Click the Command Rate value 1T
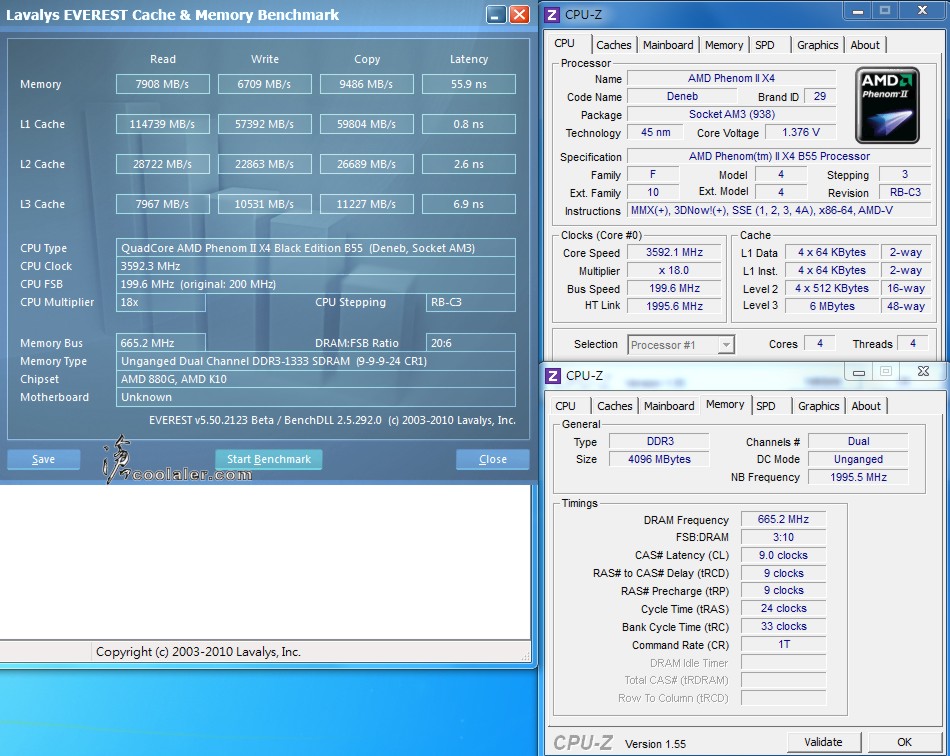The image size is (950, 756). click(x=783, y=645)
